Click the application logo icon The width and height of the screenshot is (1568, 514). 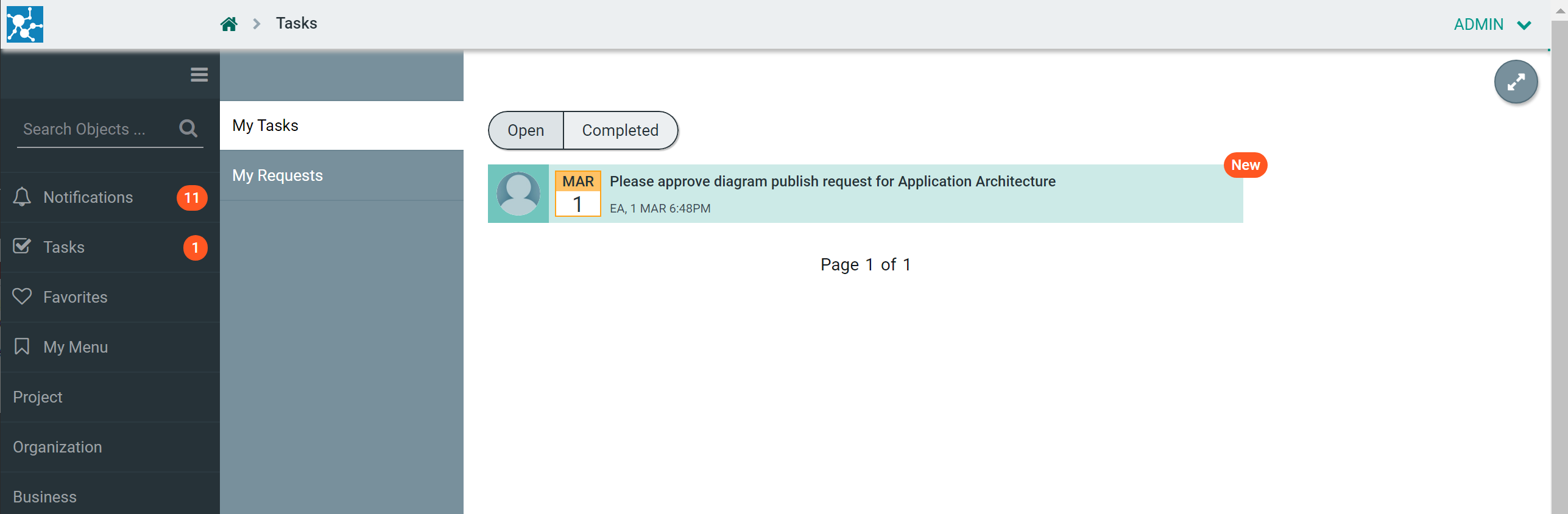[25, 24]
